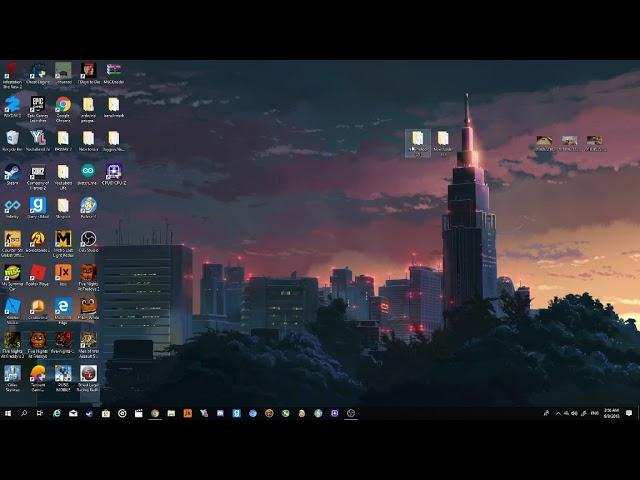Select the benchmark folder on desktop
Screen dimensions: 640x480
click(x=114, y=107)
